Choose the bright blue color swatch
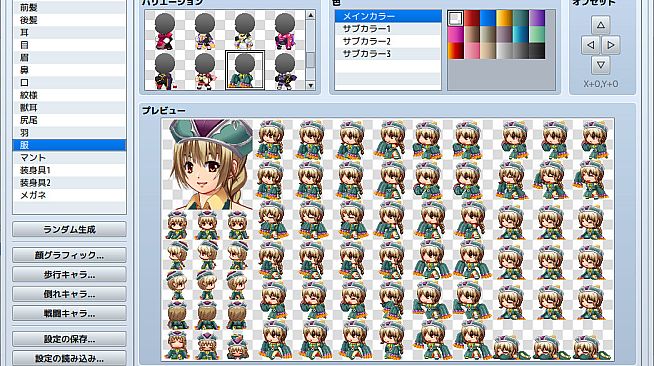This screenshot has width=654, height=366. (488, 18)
